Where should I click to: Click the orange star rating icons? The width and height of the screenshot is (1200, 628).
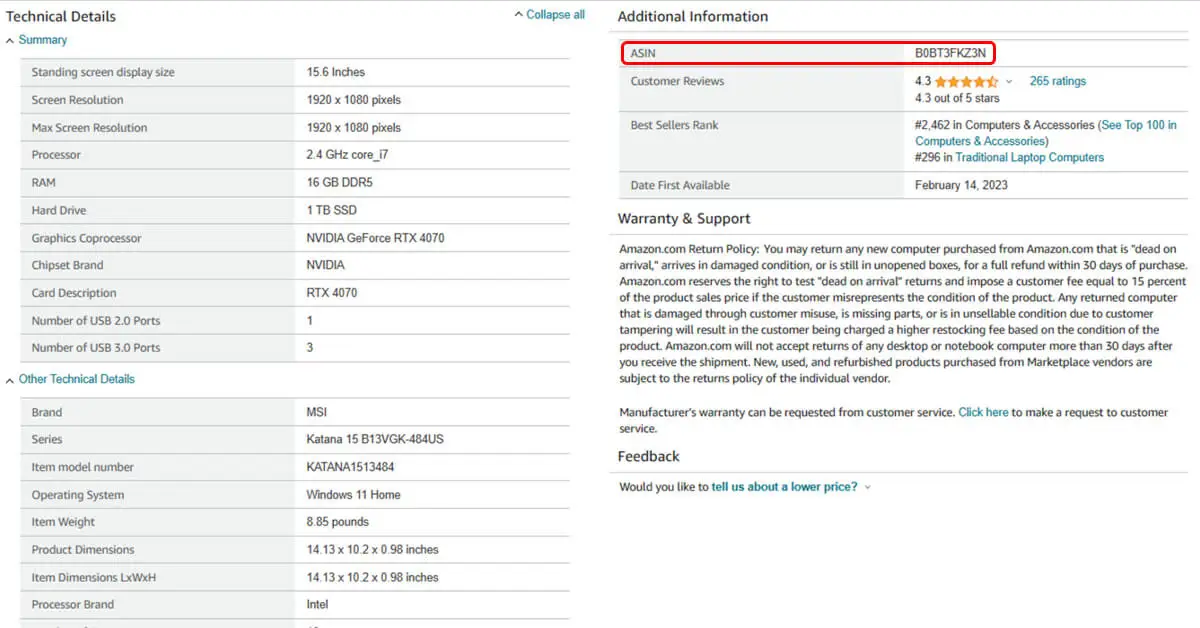(966, 82)
